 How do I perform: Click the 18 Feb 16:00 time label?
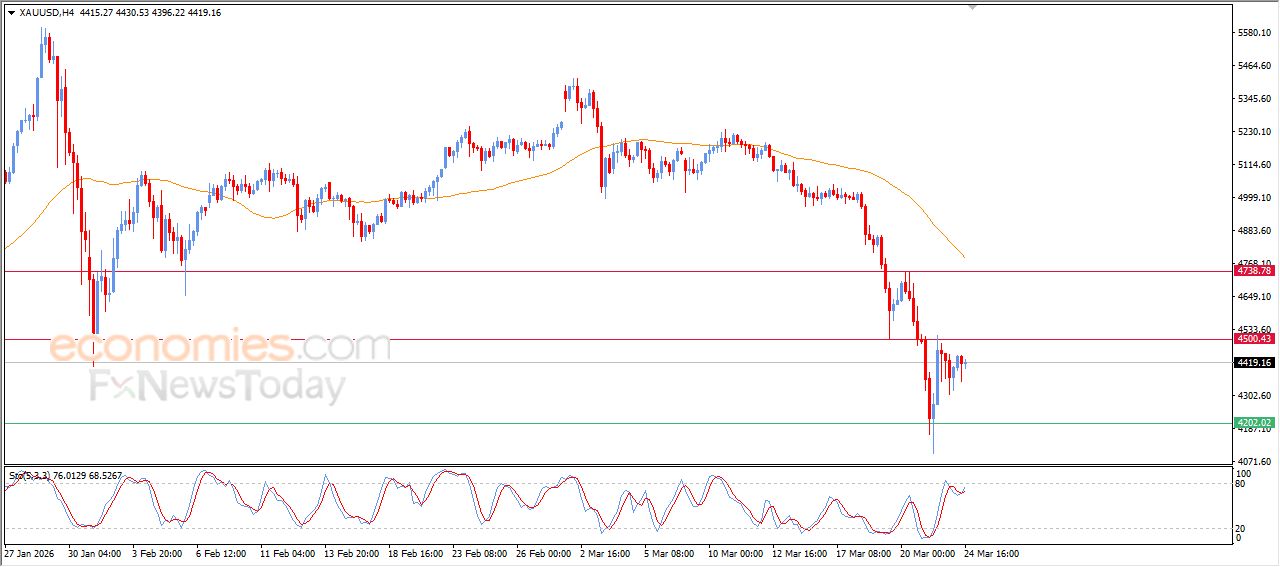pos(414,553)
